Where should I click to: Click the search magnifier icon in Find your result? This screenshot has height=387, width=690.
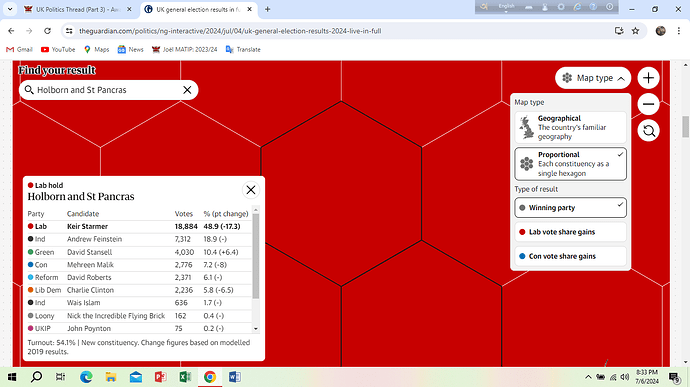[x=29, y=90]
